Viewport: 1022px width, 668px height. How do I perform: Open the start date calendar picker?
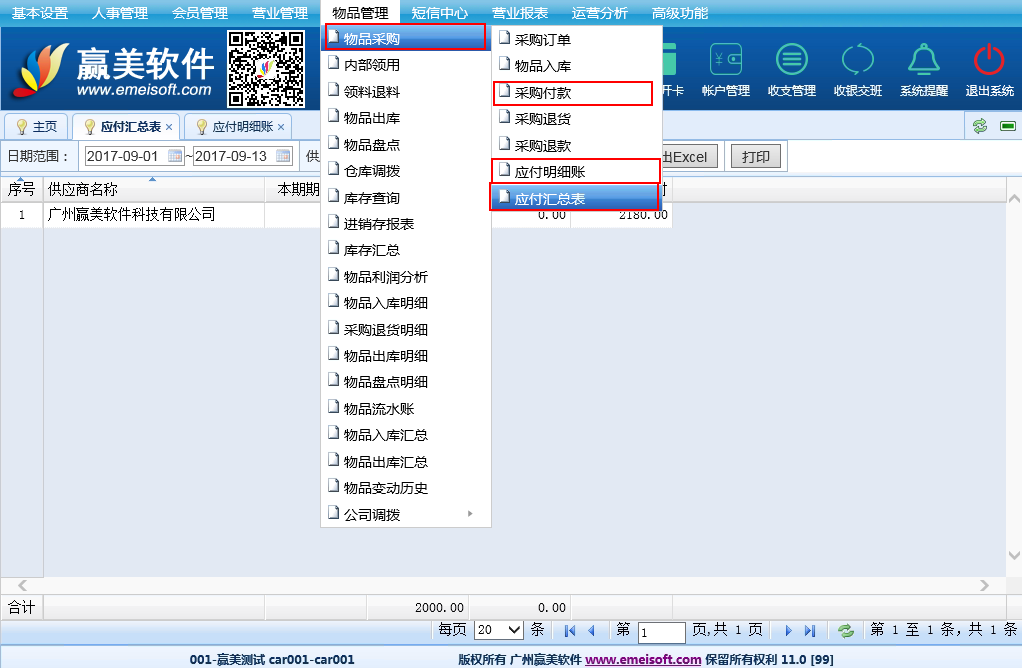pos(175,156)
